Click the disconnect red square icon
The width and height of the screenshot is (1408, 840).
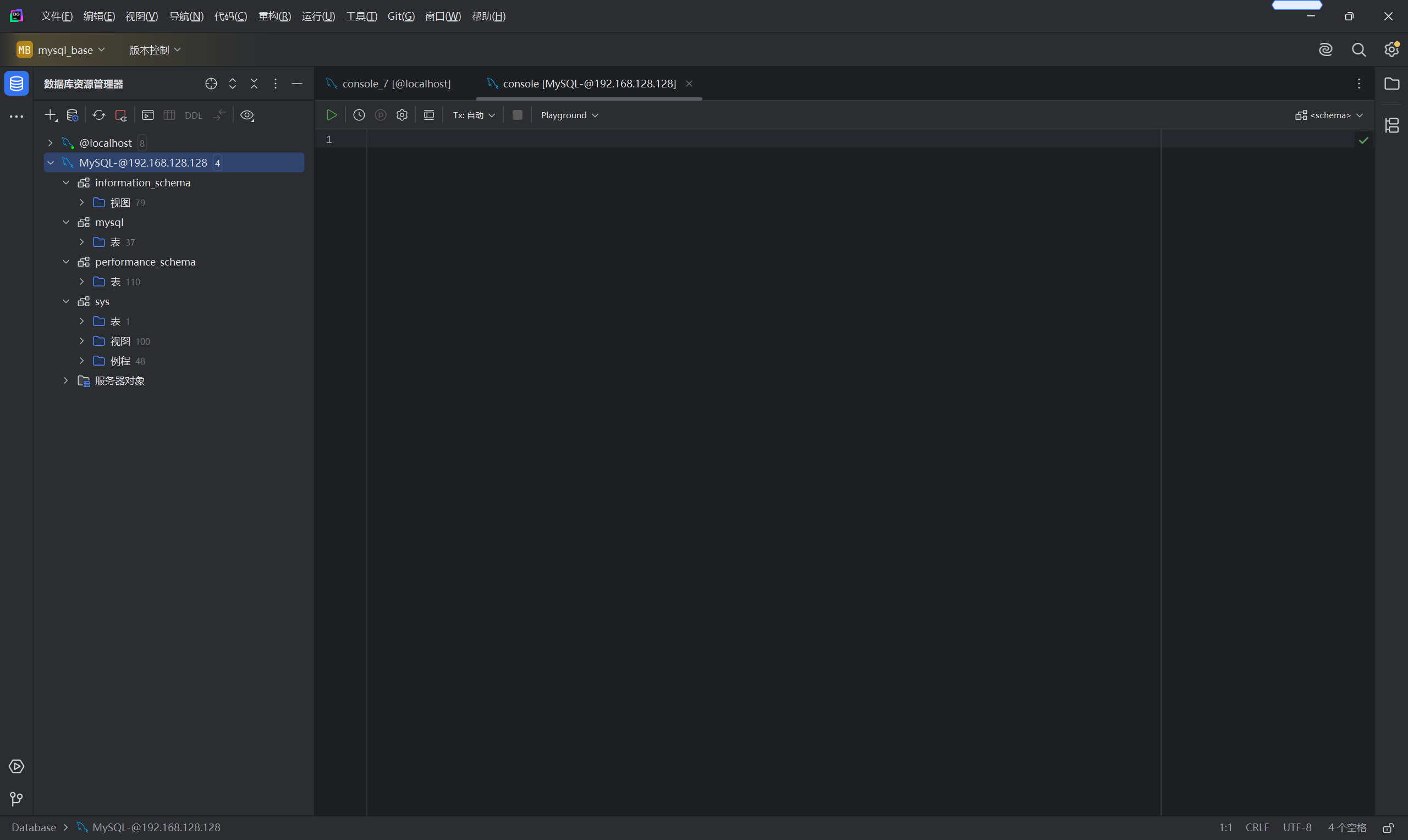(x=120, y=115)
